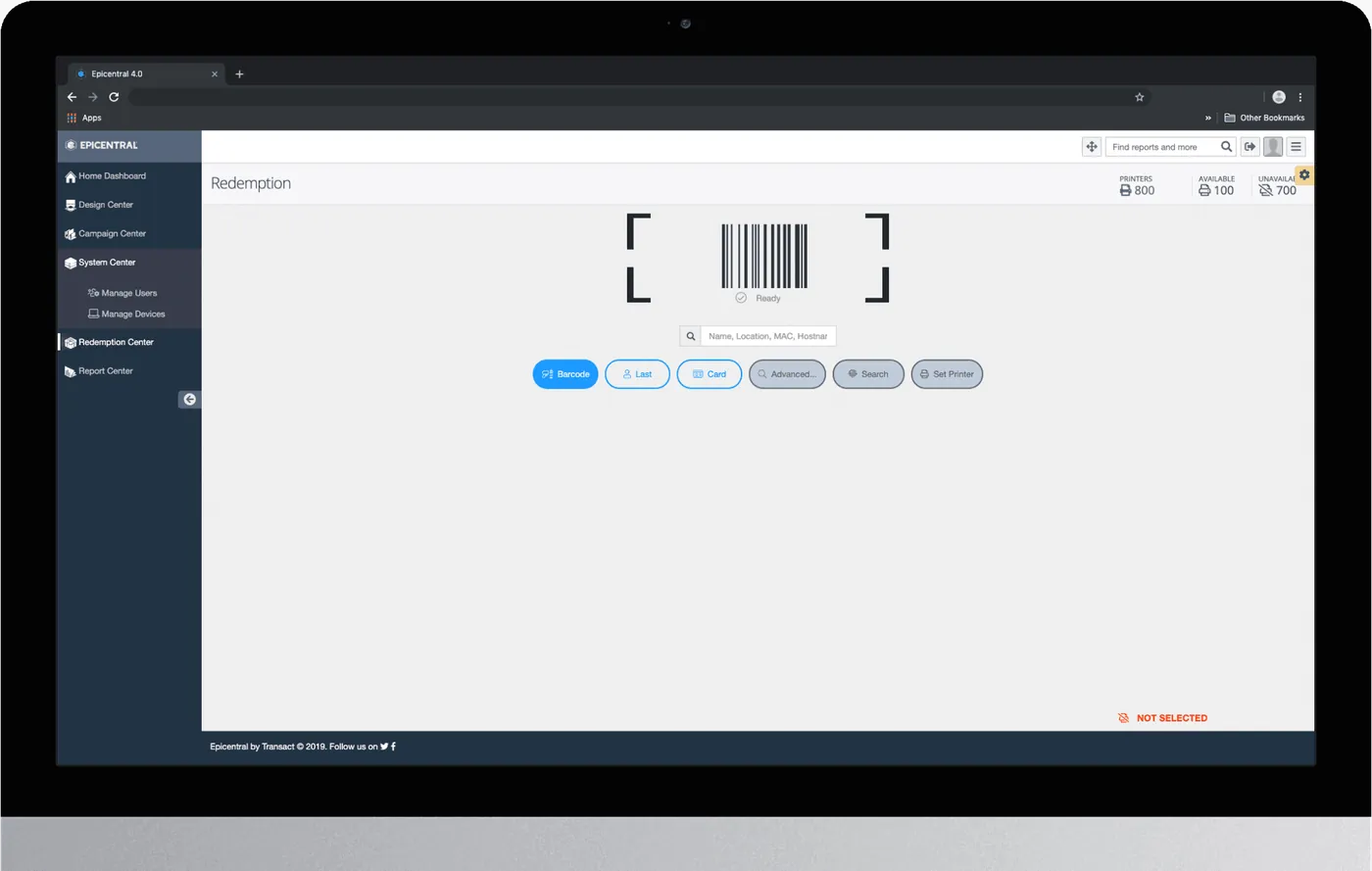Viewport: 1372px width, 871px height.
Task: Collapse the sidebar with arrow button
Action: [189, 400]
